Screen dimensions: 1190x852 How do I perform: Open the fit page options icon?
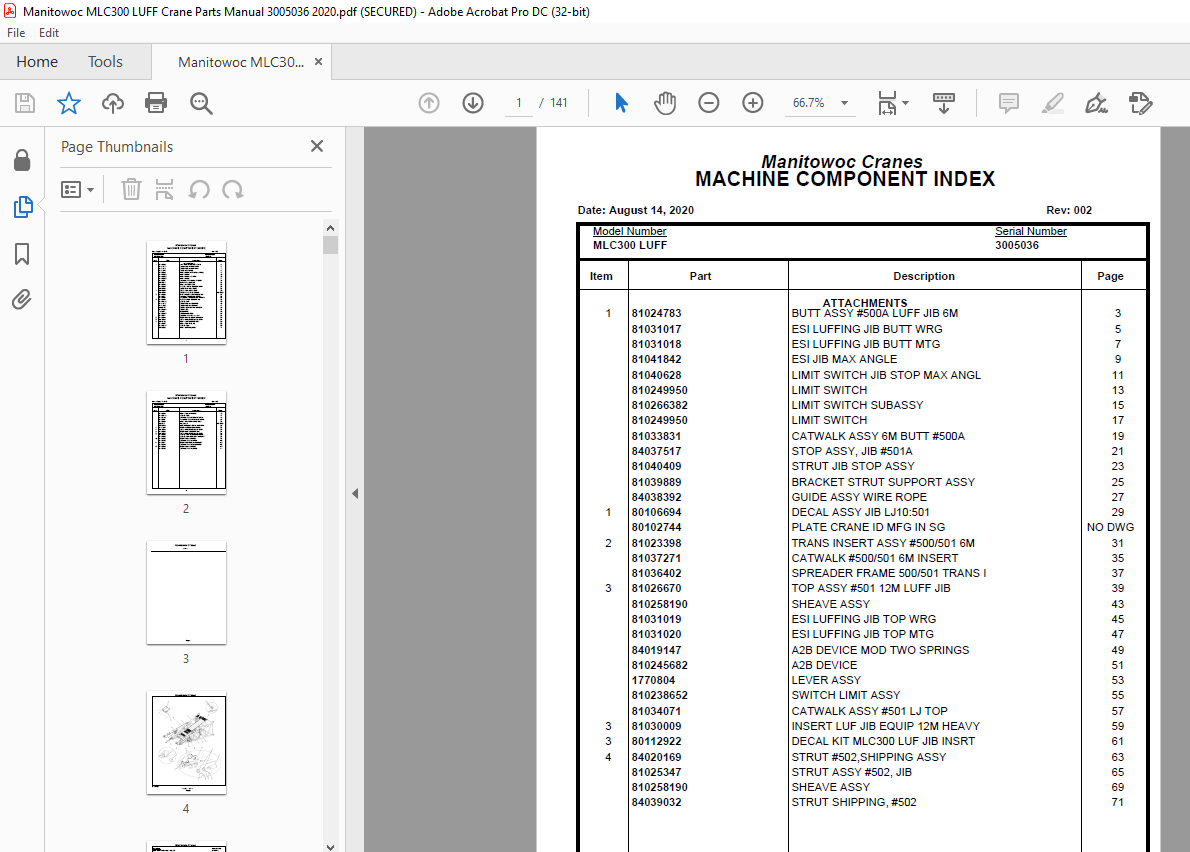[892, 103]
